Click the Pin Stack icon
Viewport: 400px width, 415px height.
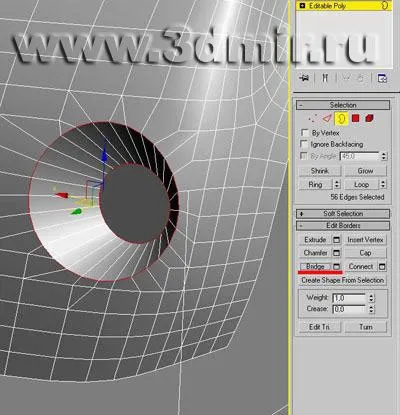[304, 78]
